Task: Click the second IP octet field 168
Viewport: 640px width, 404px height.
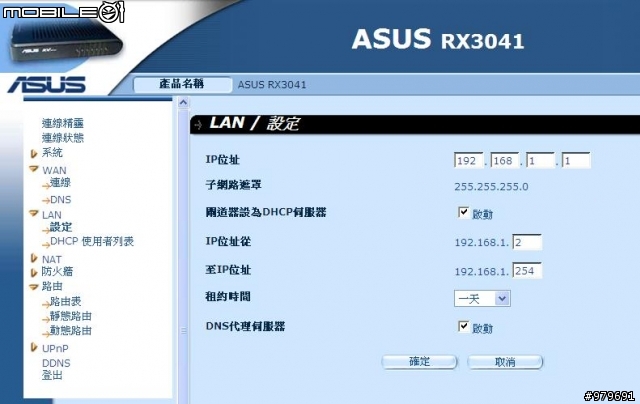Action: (x=504, y=160)
